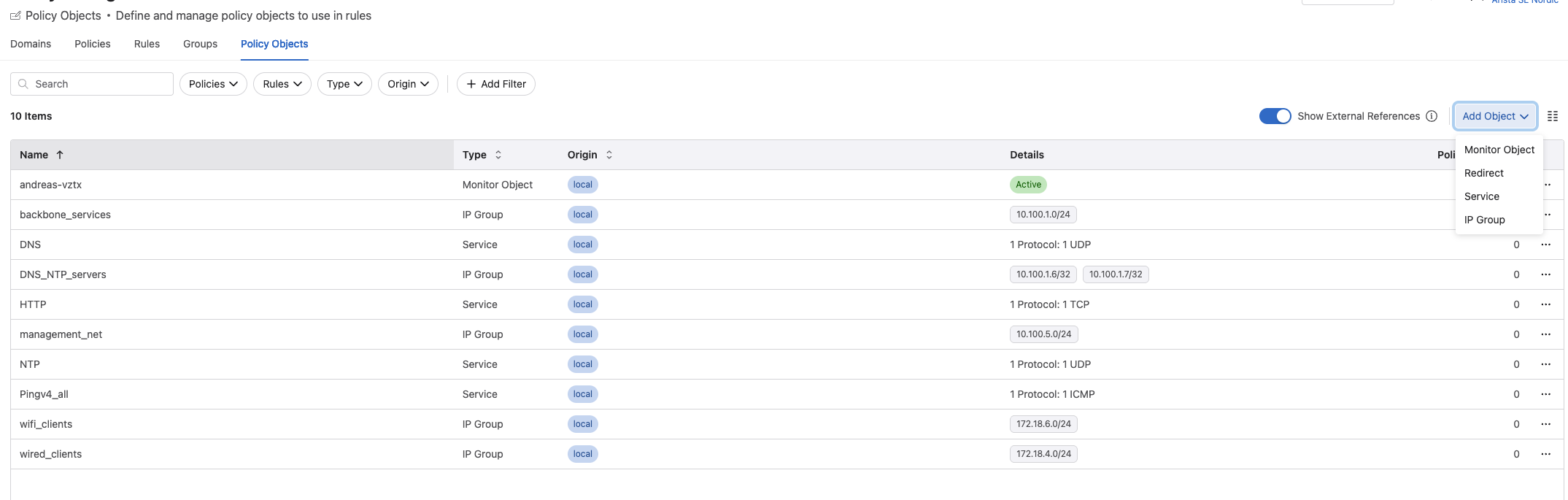Screen dimensions: 1568x500
Task: Open the more actions menu for HTTP row
Action: click(1545, 304)
